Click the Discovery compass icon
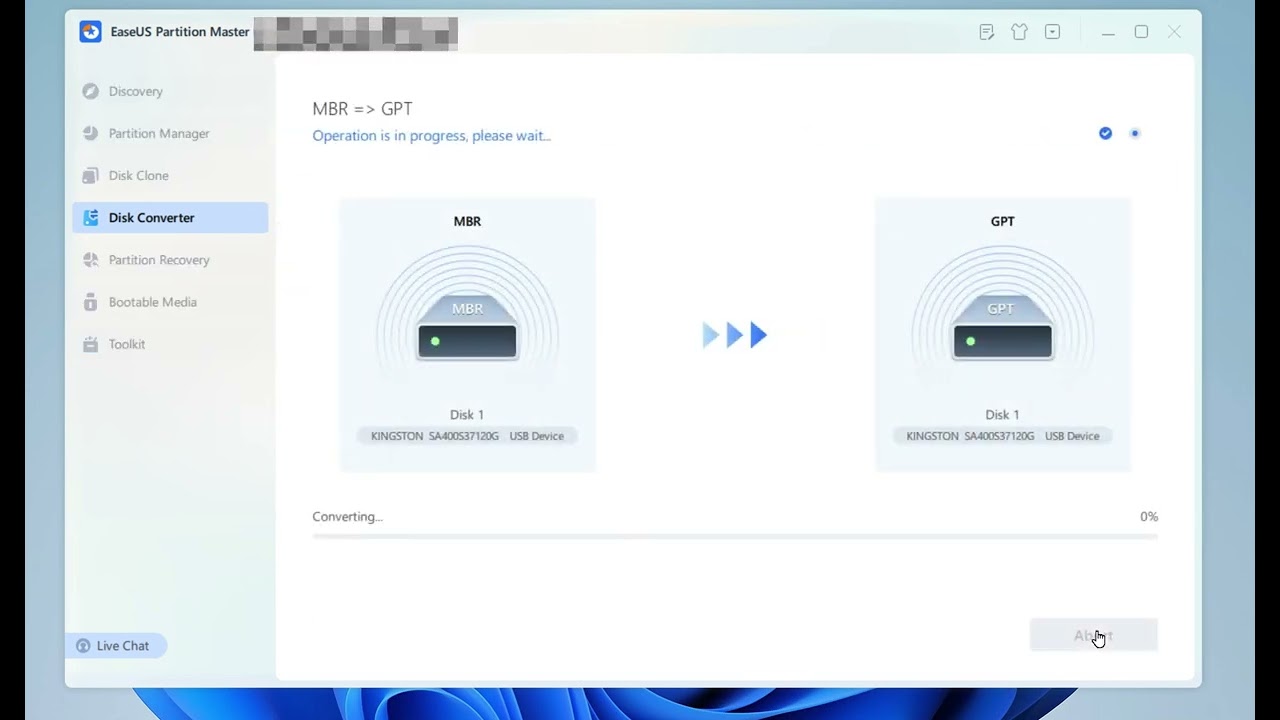Screen dimensions: 1280x720 (90, 91)
